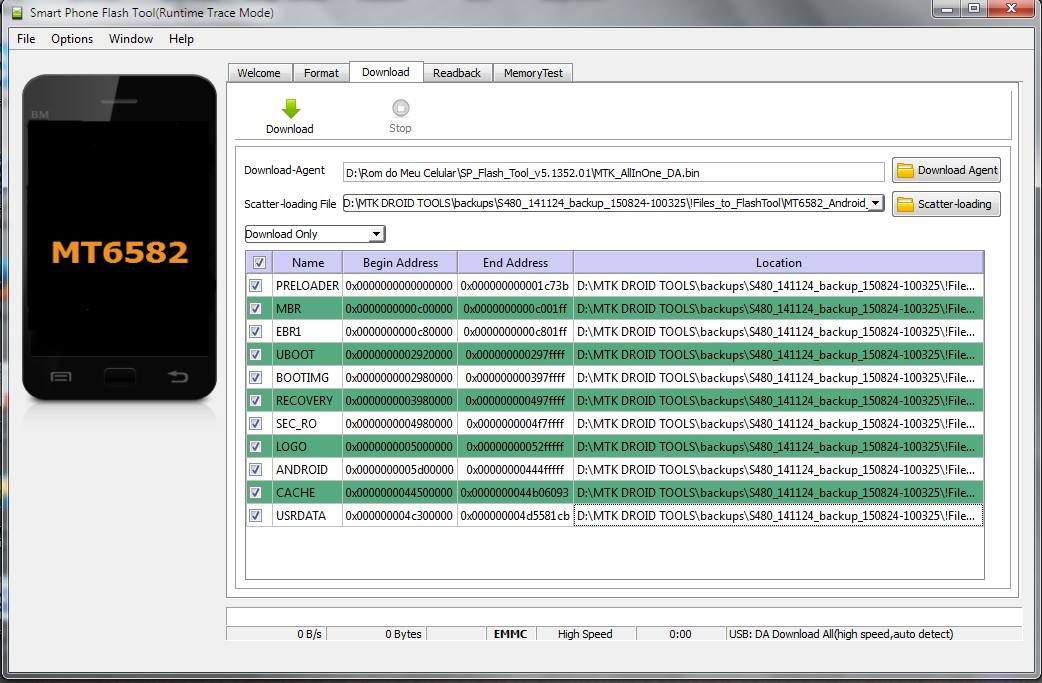This screenshot has height=683, width=1042.
Task: Select the Download tab
Action: (385, 72)
